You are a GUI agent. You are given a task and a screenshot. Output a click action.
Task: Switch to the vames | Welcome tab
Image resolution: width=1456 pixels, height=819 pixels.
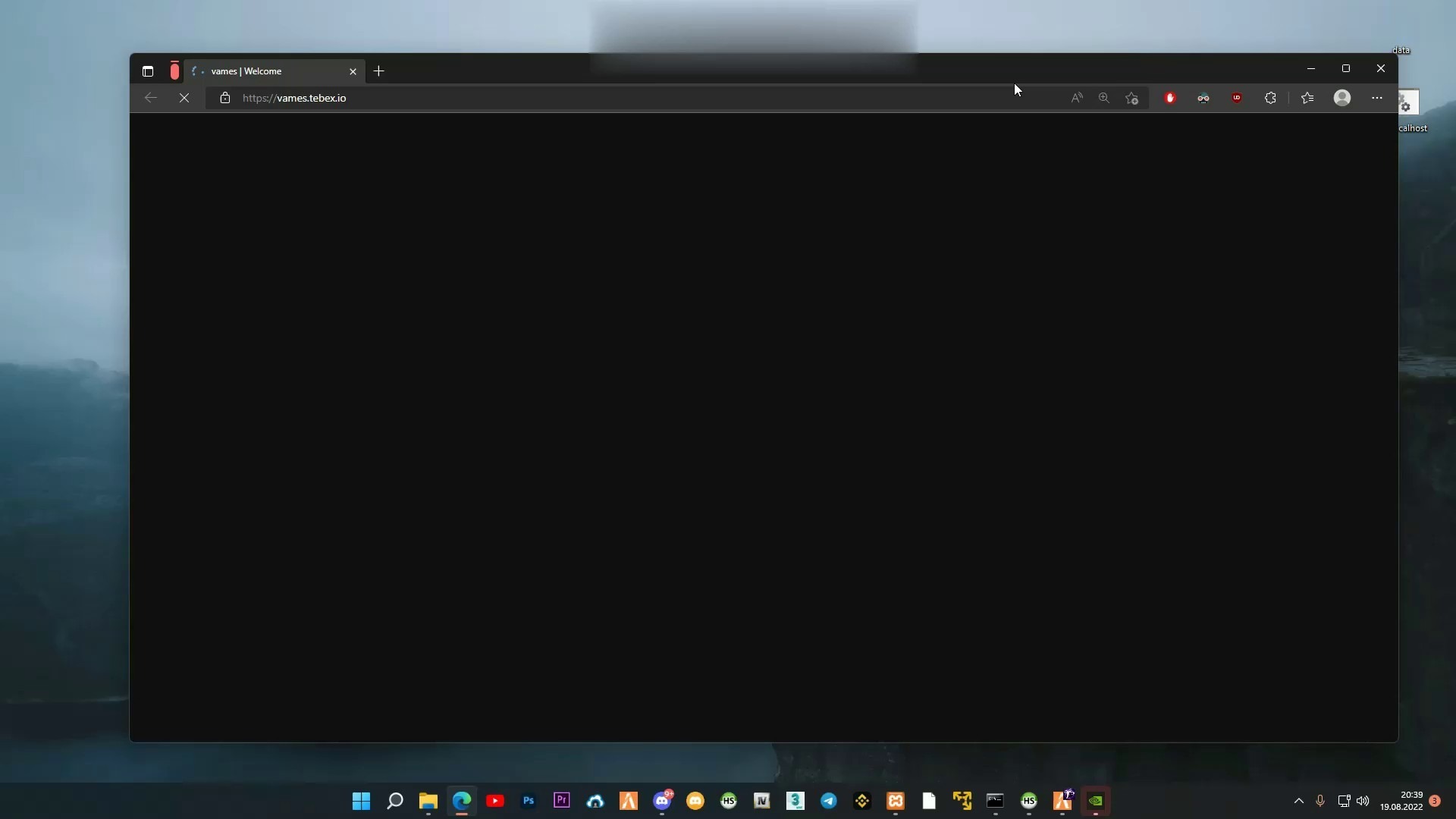[274, 71]
